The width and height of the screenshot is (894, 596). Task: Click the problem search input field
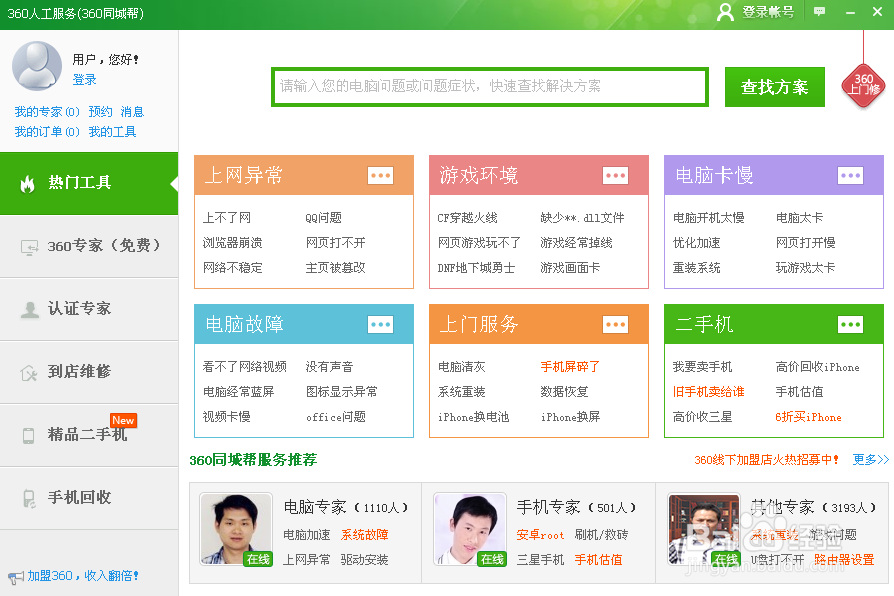tap(490, 87)
